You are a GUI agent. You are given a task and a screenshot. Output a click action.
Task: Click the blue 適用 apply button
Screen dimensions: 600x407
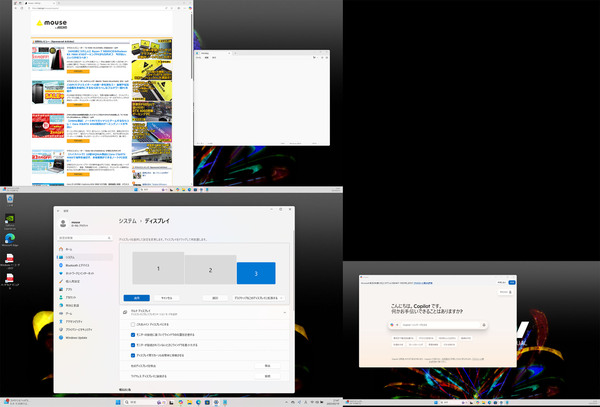(137, 298)
